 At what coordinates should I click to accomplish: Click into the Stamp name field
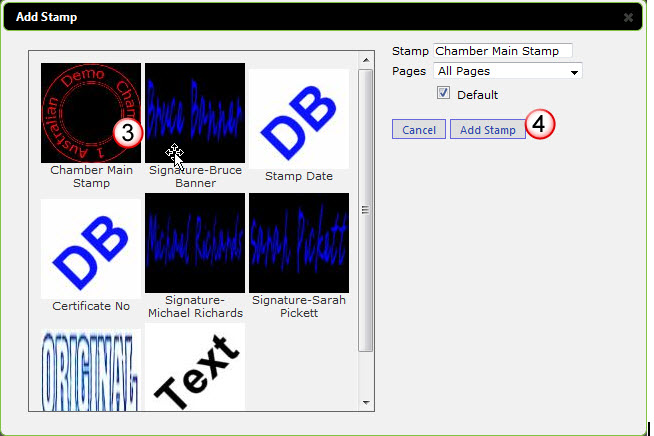[502, 51]
